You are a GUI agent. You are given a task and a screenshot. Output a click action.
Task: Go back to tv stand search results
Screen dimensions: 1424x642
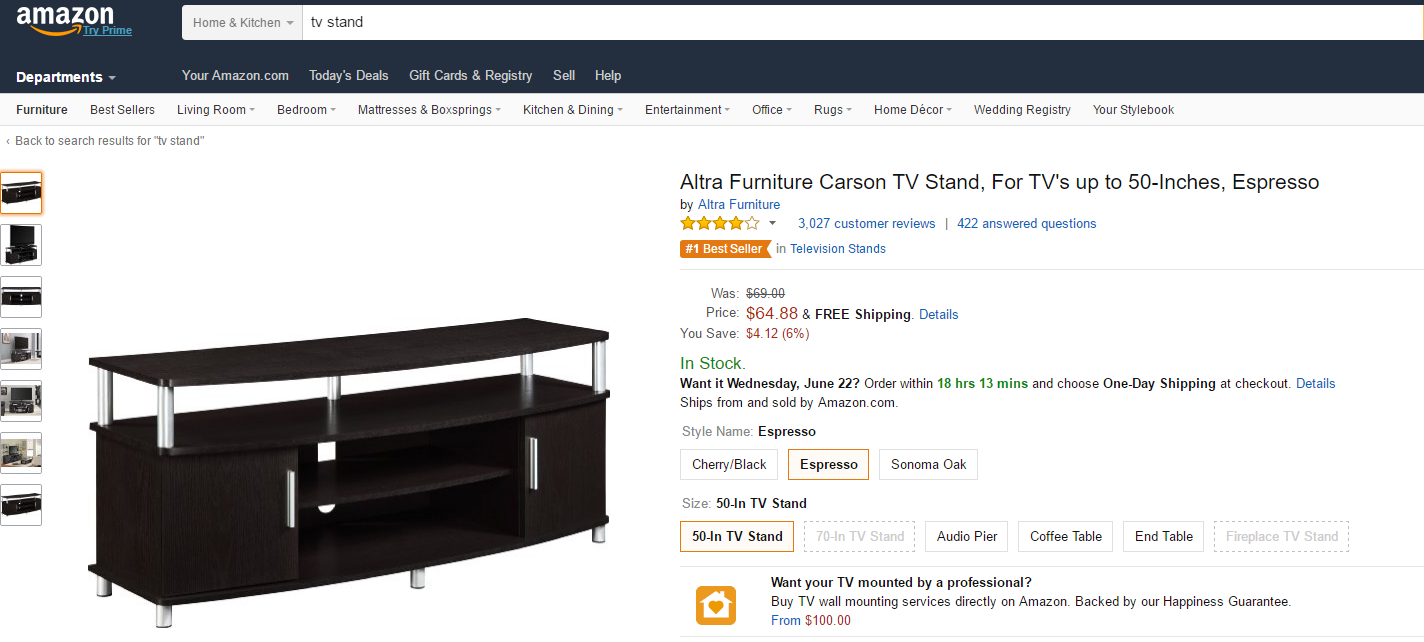108,141
